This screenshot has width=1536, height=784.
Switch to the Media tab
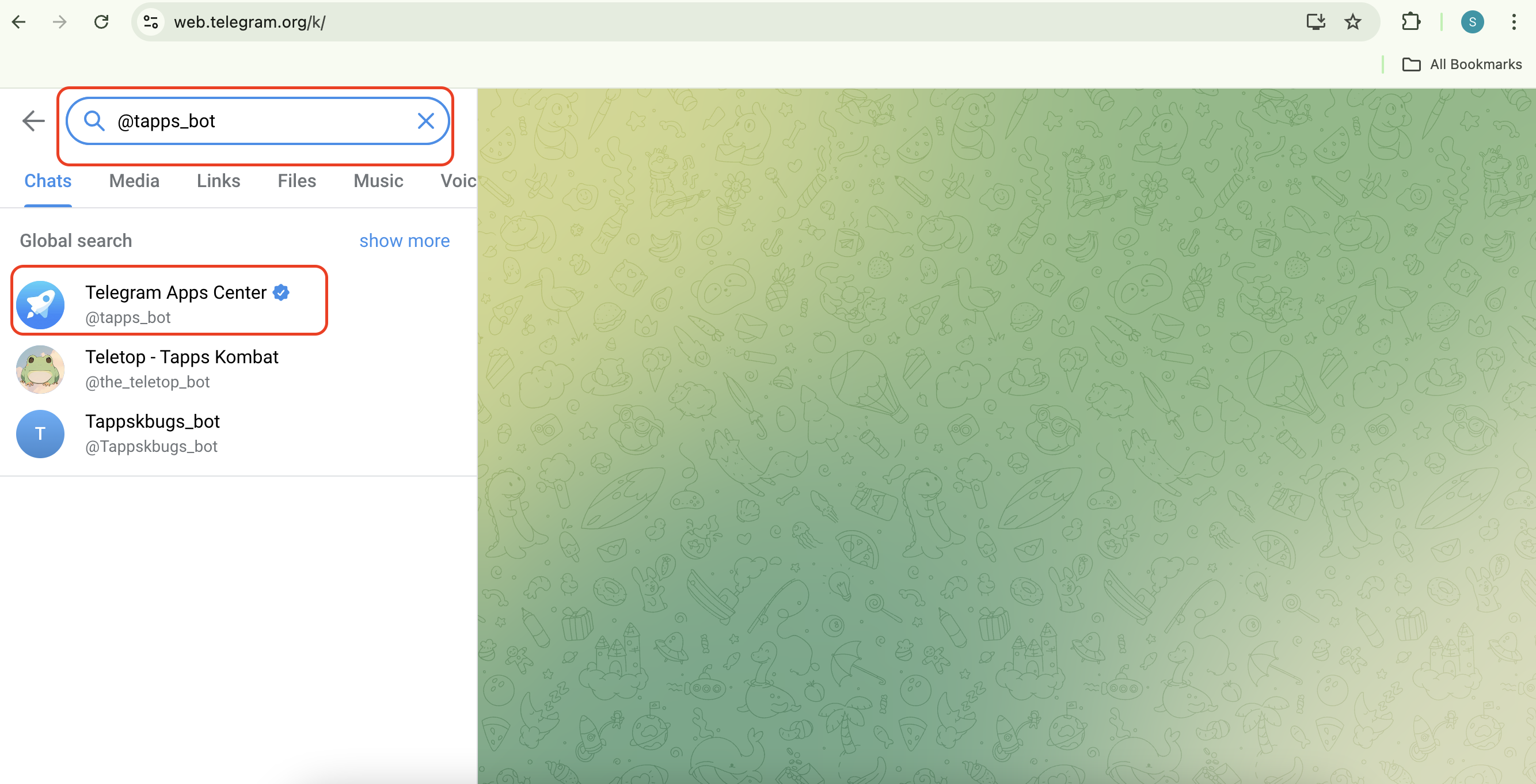[134, 181]
